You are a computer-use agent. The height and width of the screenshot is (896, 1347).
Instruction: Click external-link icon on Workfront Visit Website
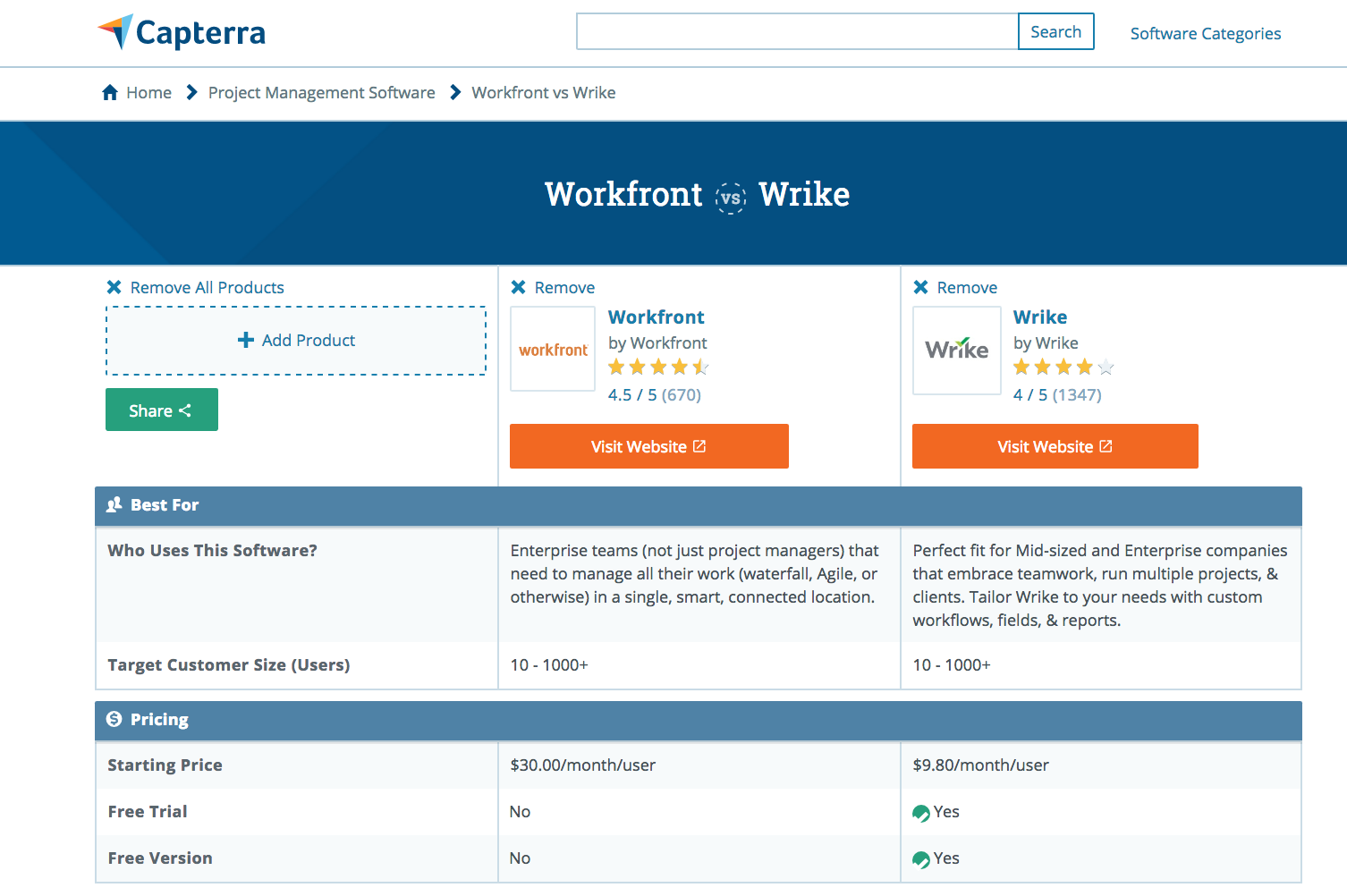[x=699, y=445]
